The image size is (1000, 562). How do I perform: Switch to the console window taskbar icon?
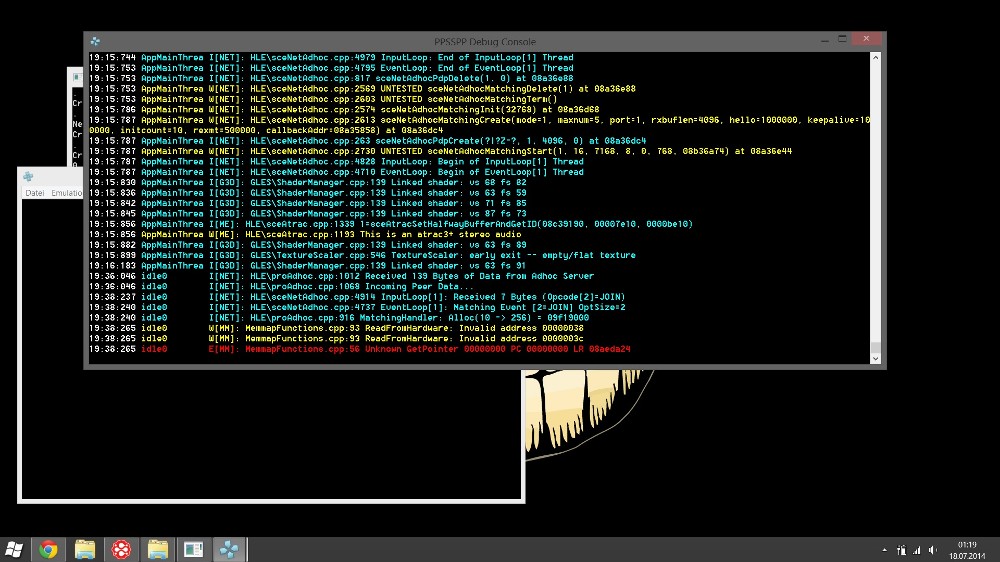point(193,549)
